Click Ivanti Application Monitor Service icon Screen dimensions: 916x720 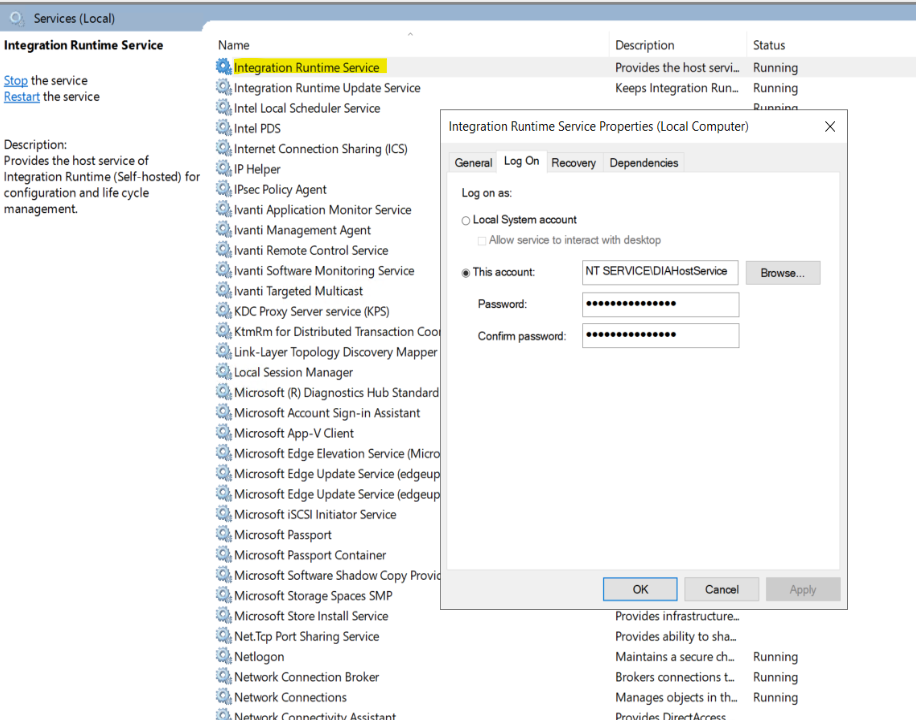[x=224, y=209]
